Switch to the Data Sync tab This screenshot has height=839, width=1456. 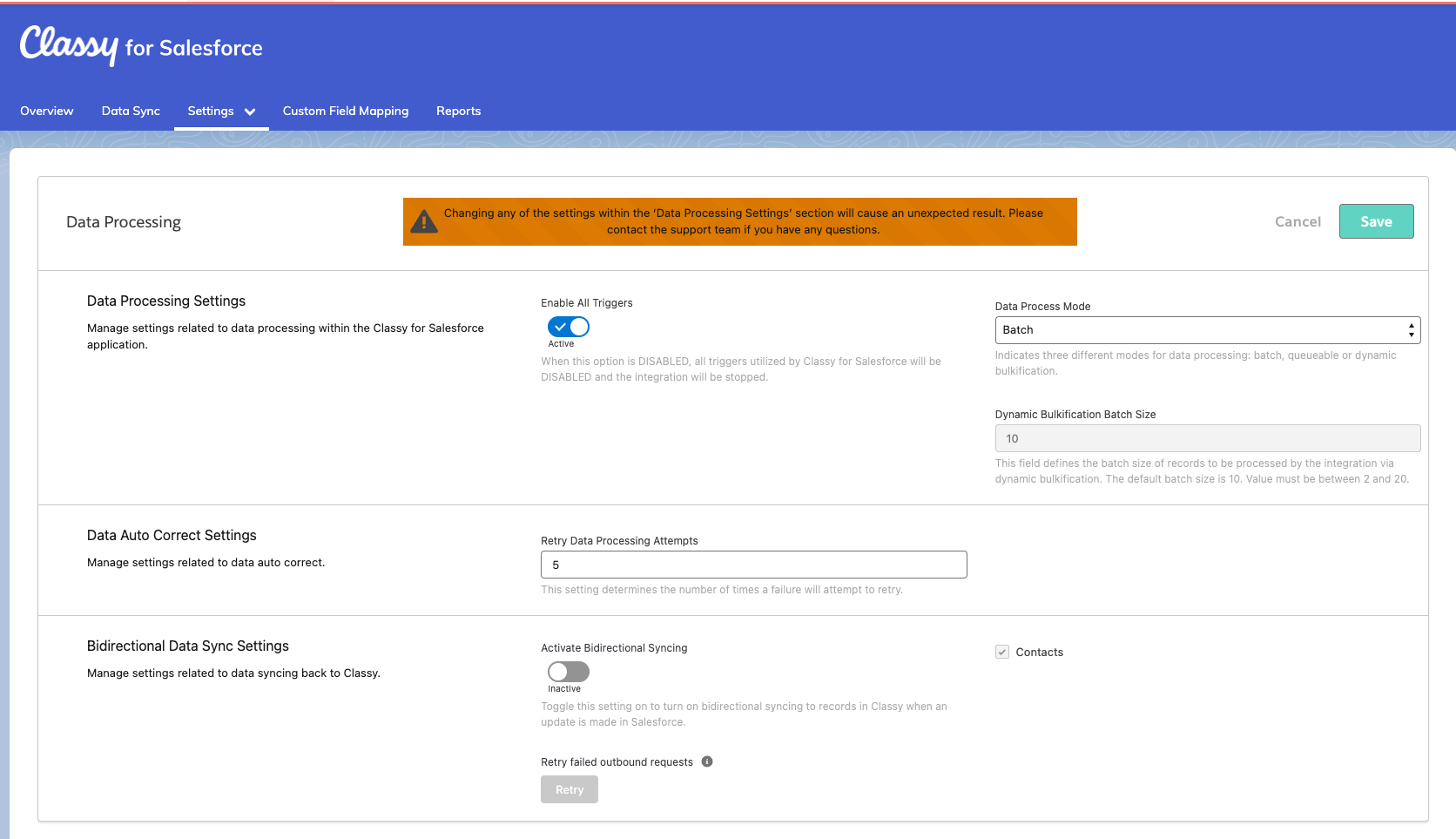(x=131, y=111)
